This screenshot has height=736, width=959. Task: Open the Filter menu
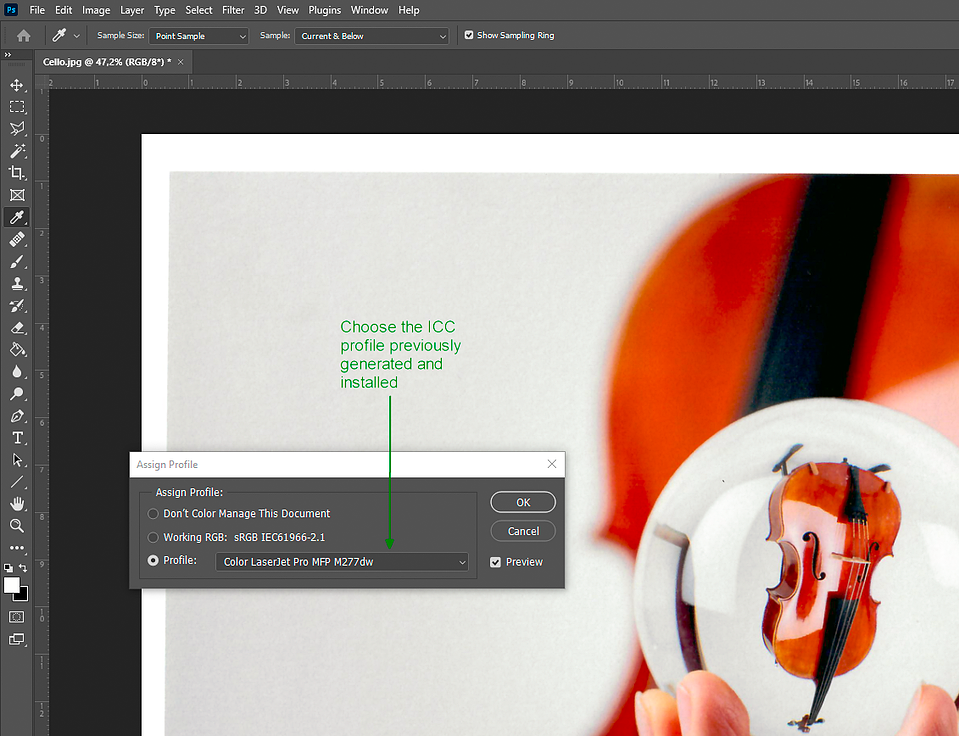(x=233, y=10)
